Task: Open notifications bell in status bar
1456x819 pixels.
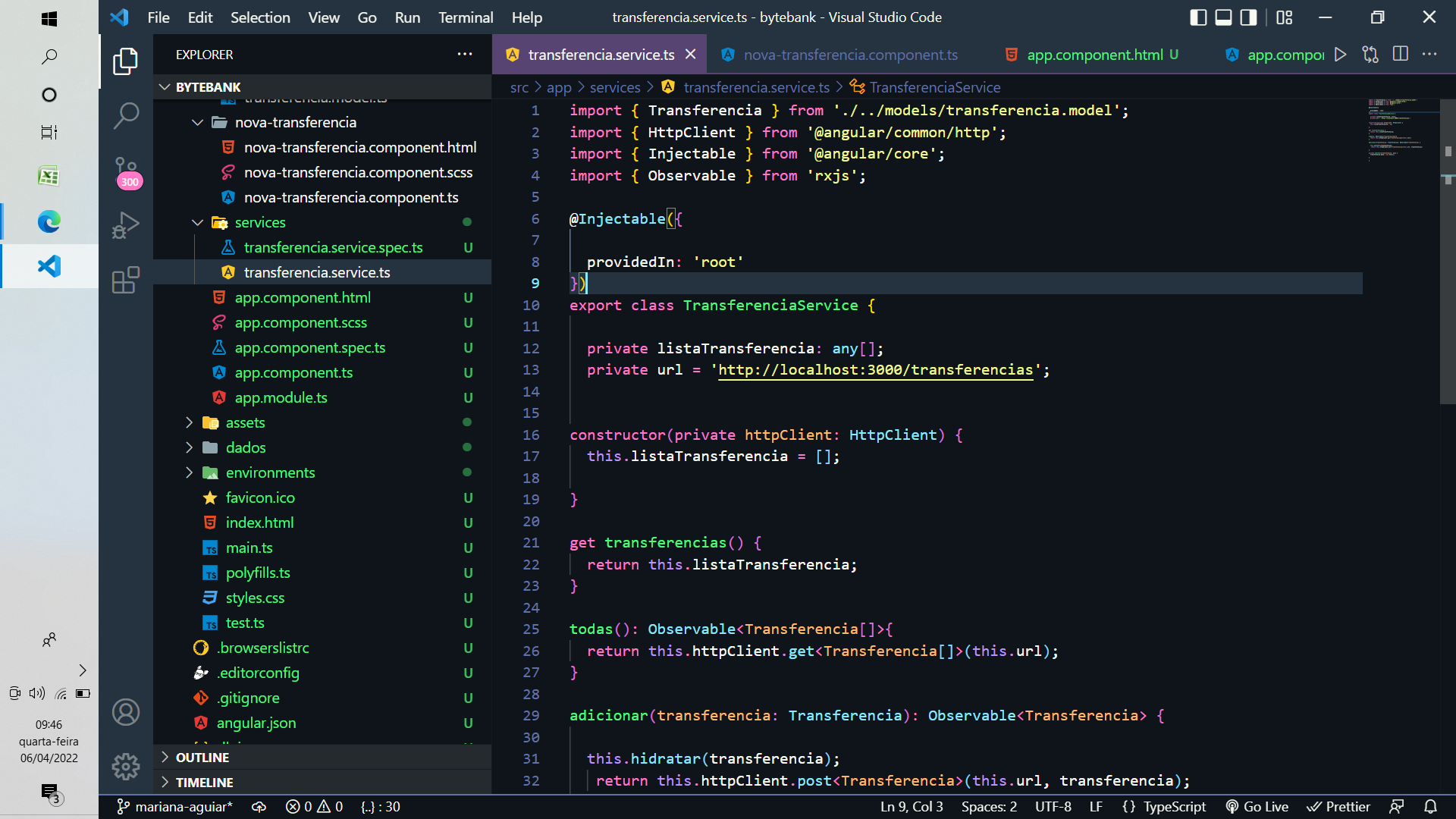Action: (1430, 807)
